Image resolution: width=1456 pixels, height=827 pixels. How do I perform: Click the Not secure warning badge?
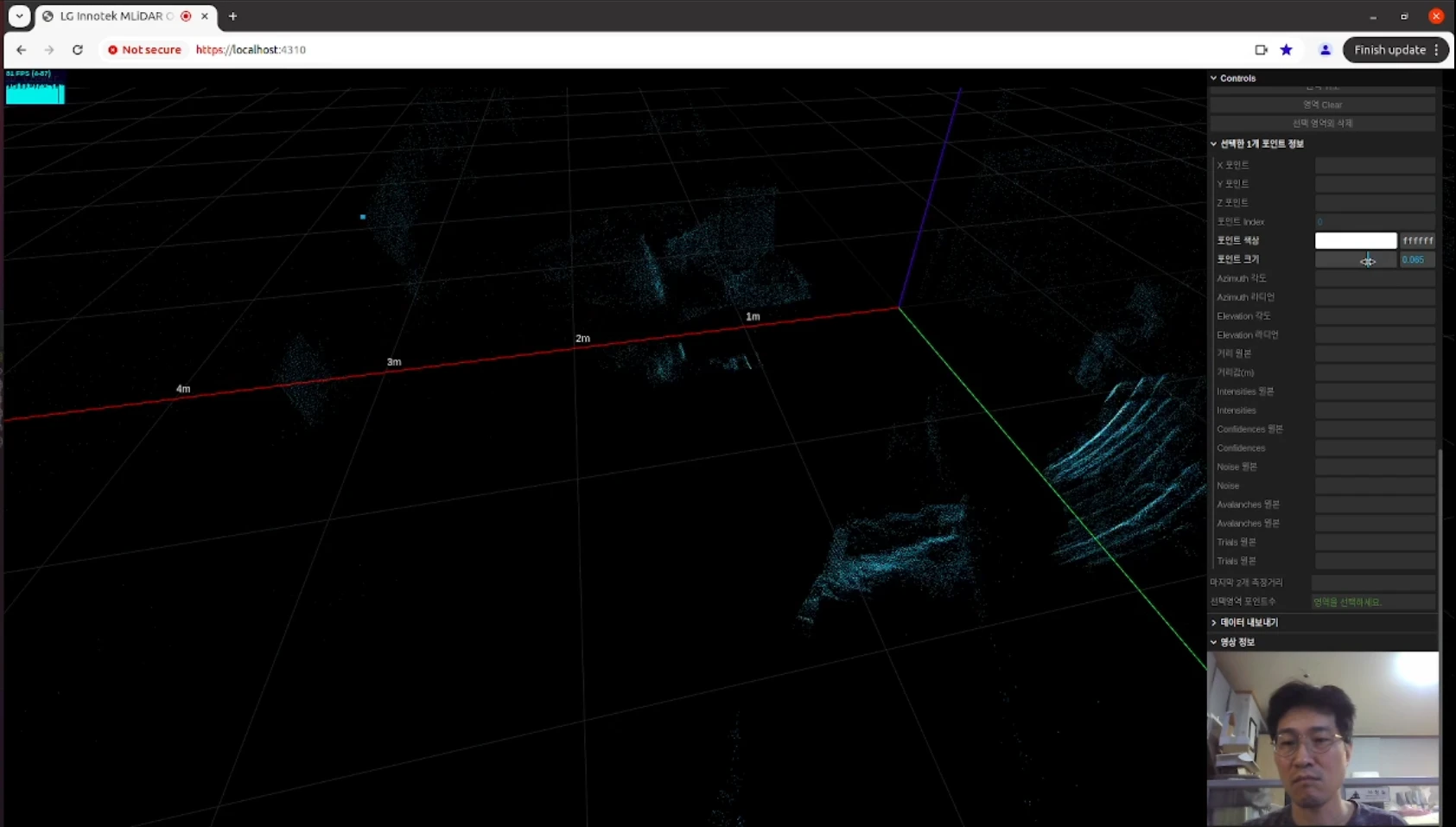pyautogui.click(x=144, y=50)
